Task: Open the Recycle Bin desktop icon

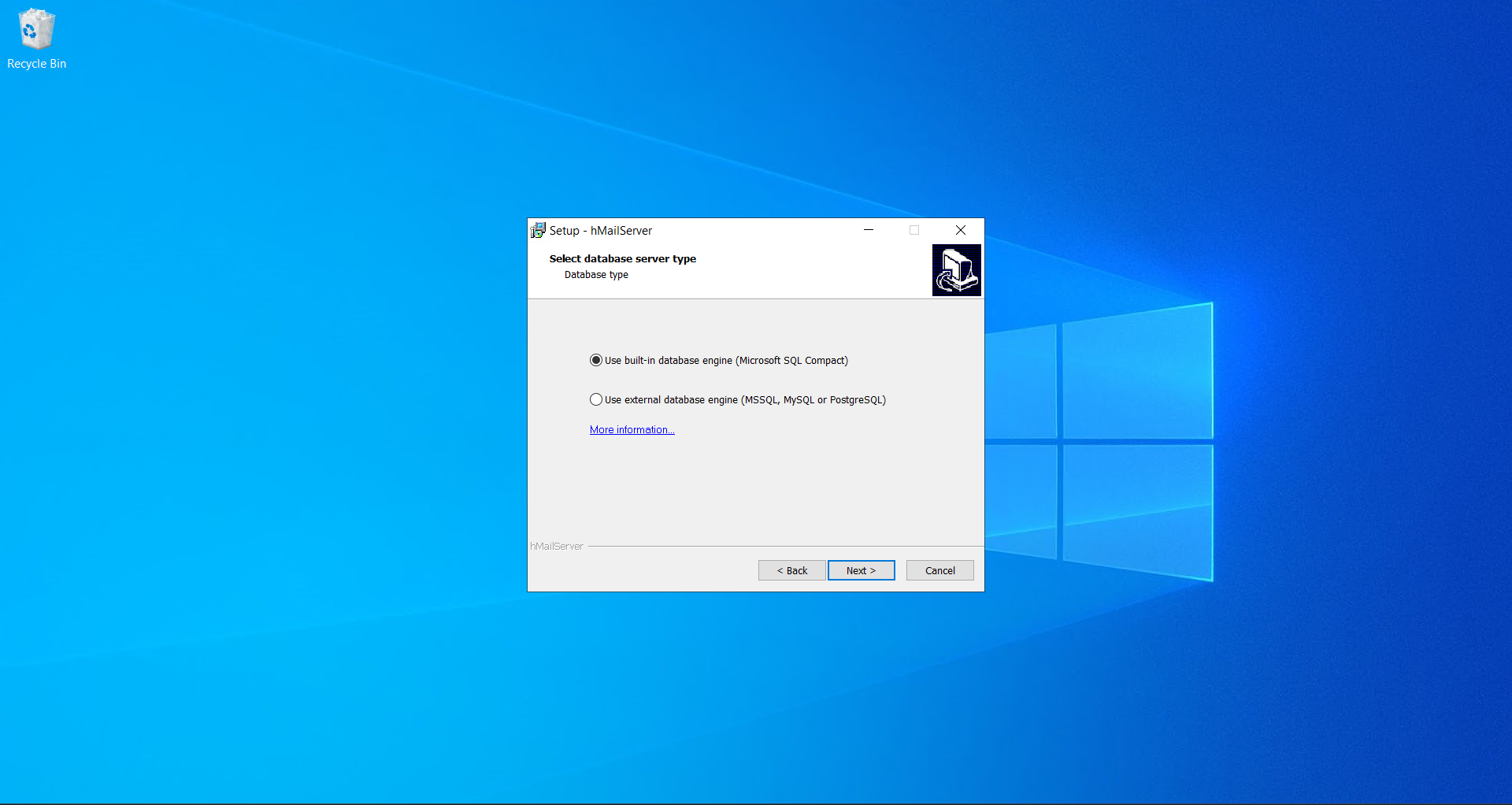Action: 36,30
